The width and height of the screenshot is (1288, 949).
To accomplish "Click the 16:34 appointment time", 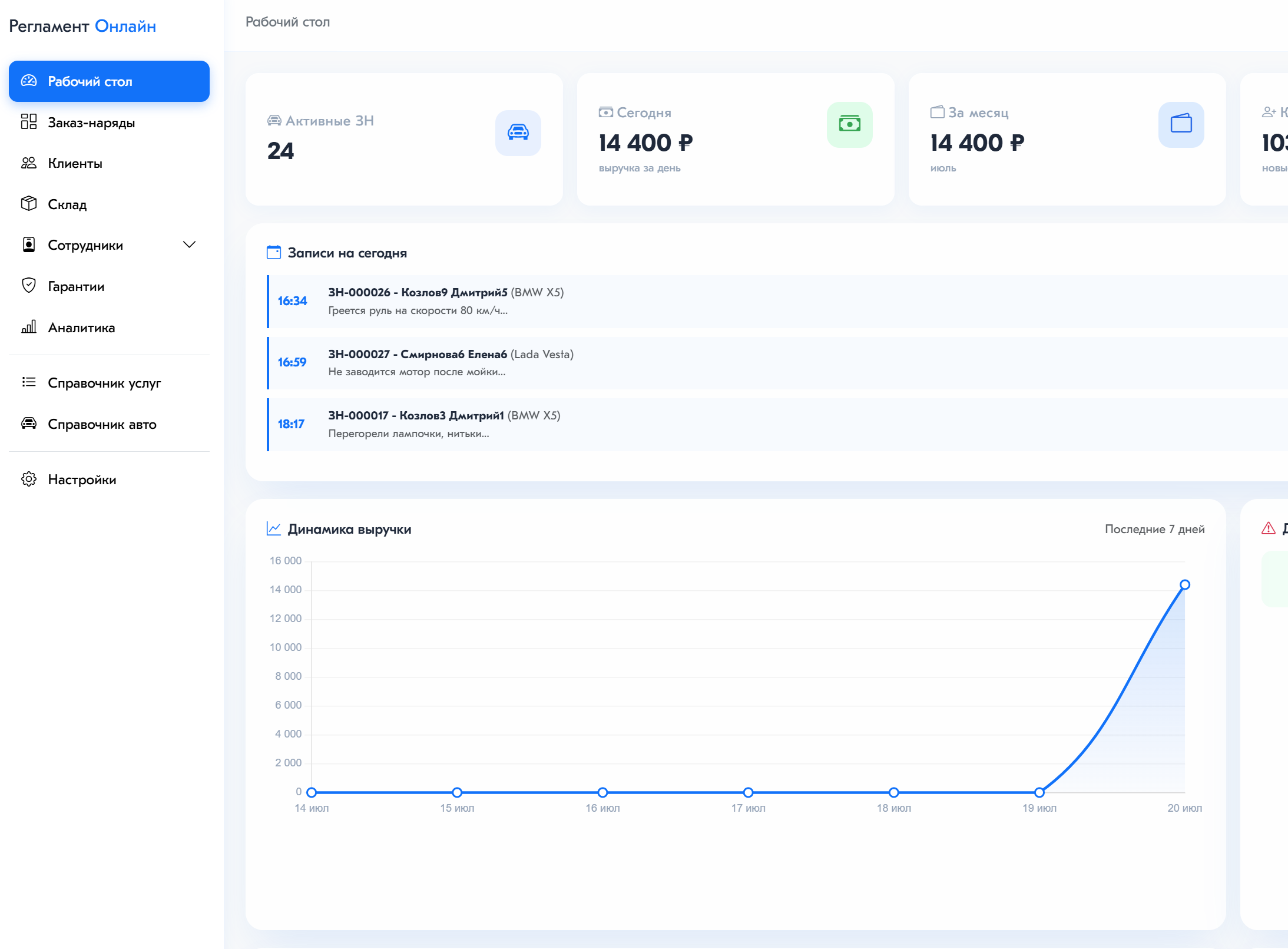I will coord(292,301).
